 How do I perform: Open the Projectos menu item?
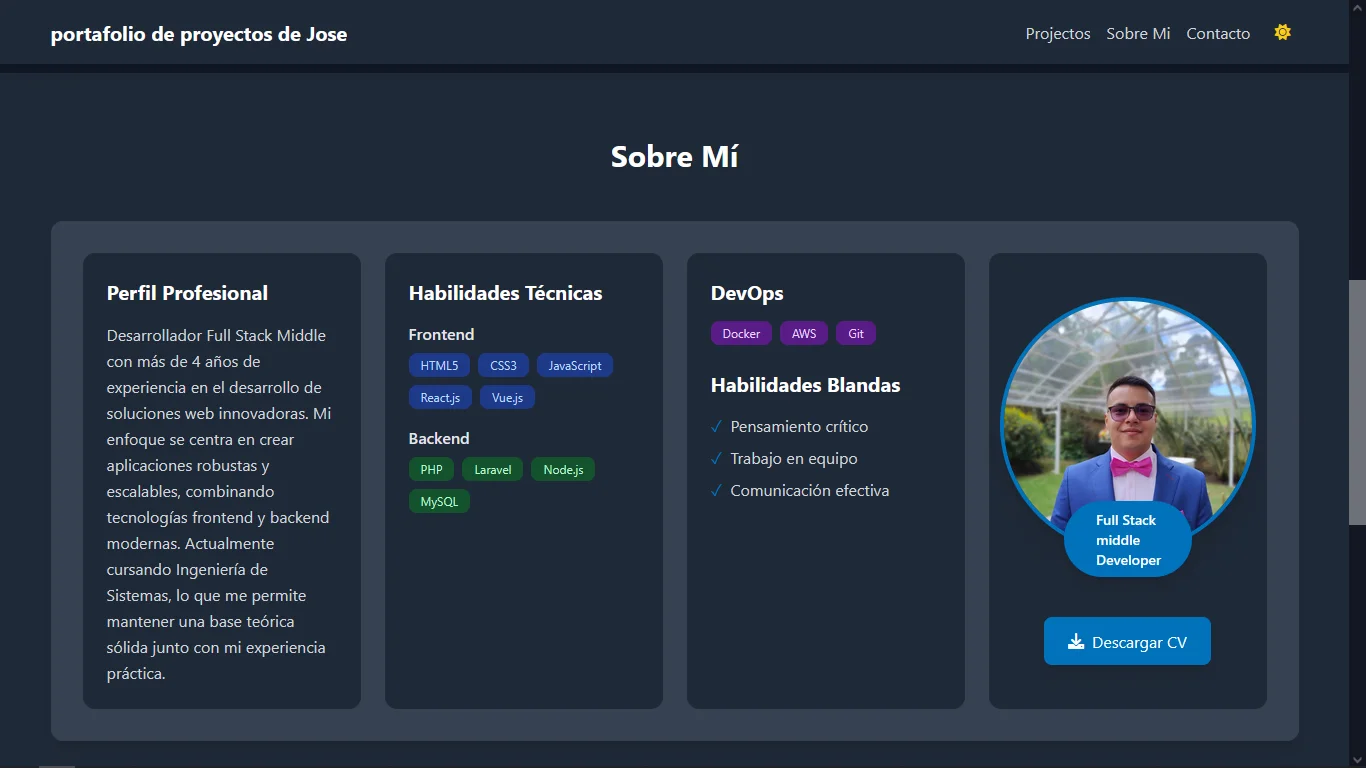(x=1057, y=33)
